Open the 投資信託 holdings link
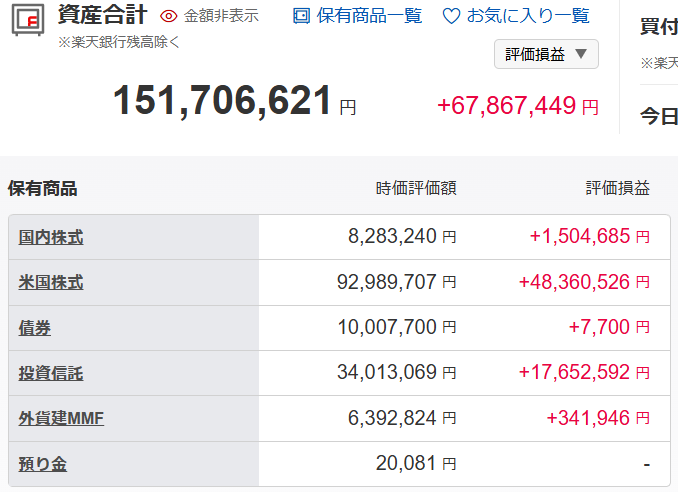The width and height of the screenshot is (678, 492). pyautogui.click(x=51, y=374)
